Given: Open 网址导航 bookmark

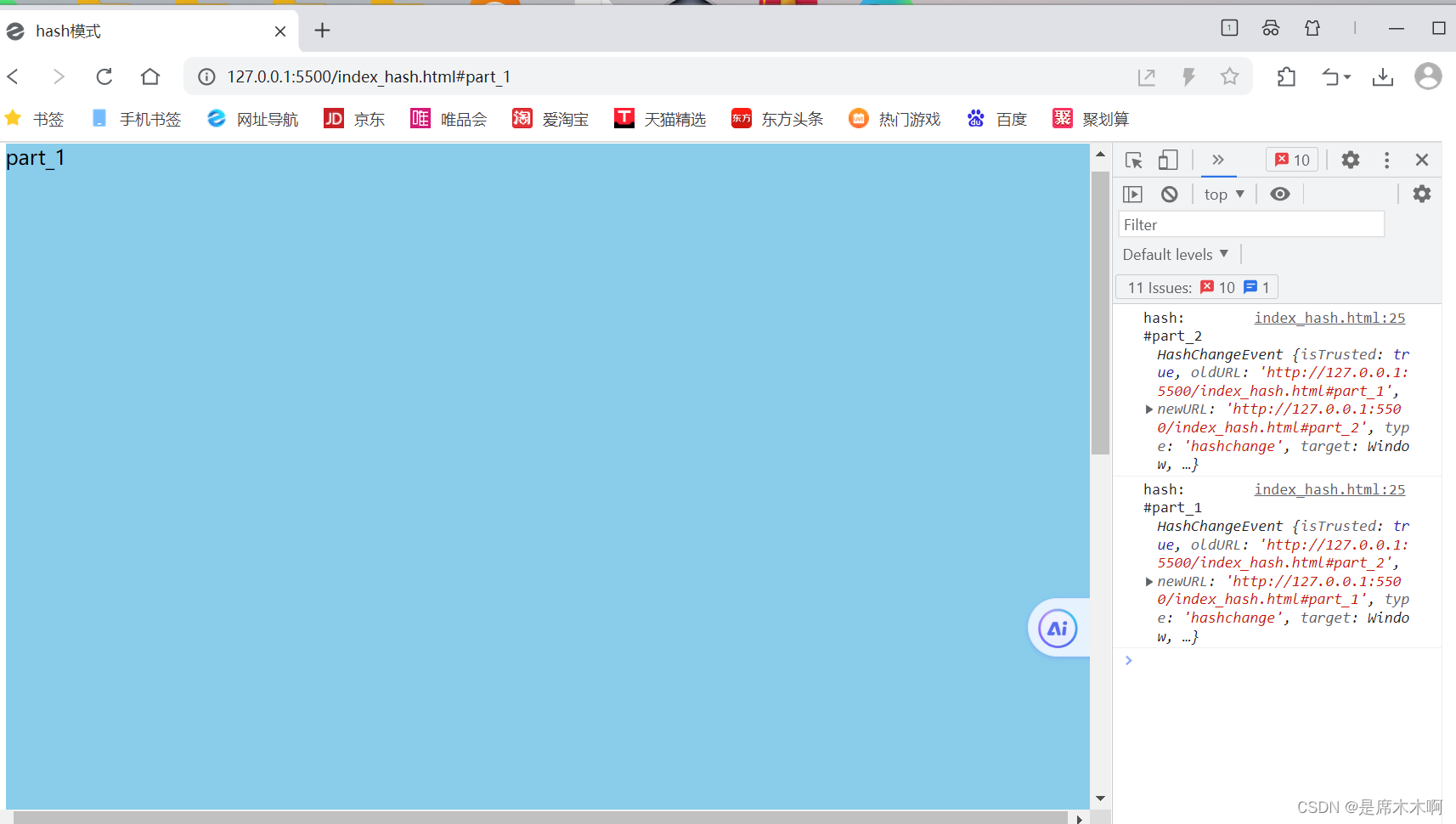Looking at the screenshot, I should pos(253,119).
